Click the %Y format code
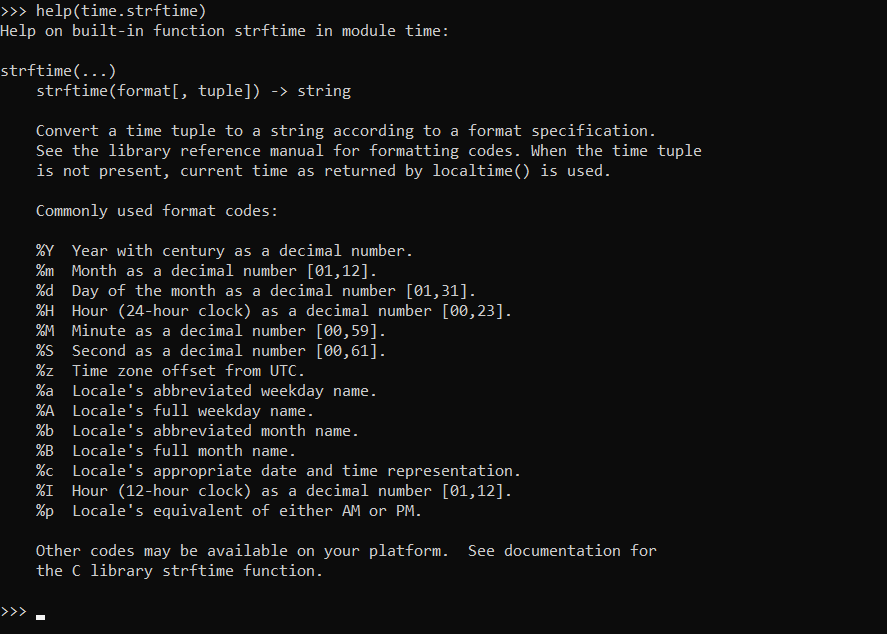 coord(45,251)
